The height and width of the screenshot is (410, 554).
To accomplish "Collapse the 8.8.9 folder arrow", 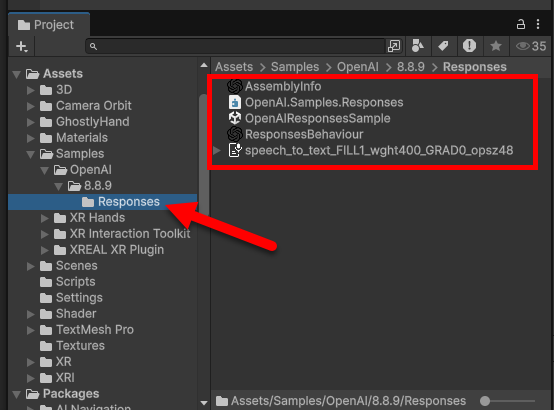I will click(59, 186).
